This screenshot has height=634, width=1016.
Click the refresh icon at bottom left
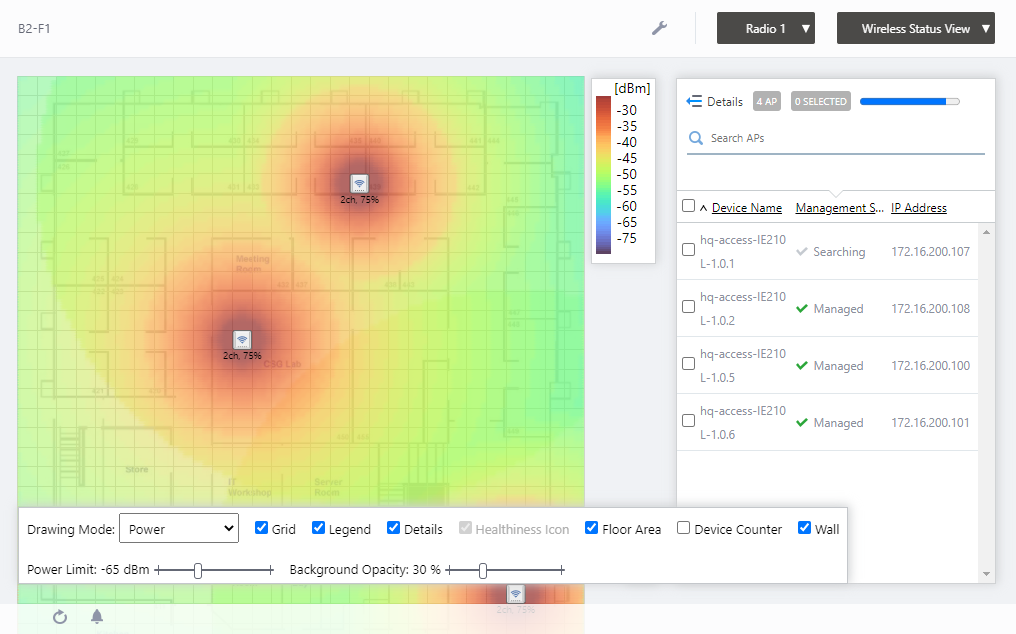(60, 617)
